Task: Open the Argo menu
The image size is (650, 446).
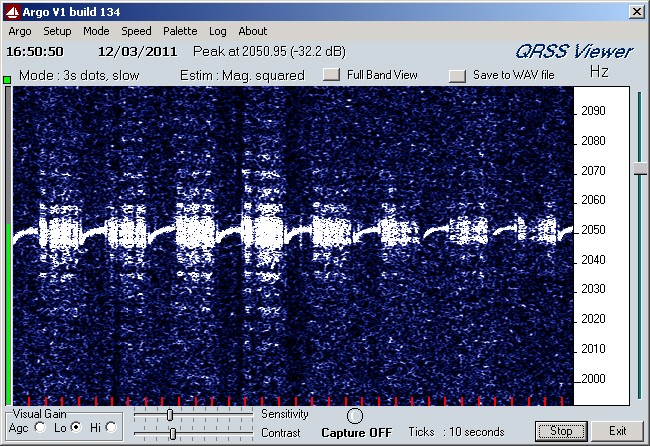Action: point(20,32)
